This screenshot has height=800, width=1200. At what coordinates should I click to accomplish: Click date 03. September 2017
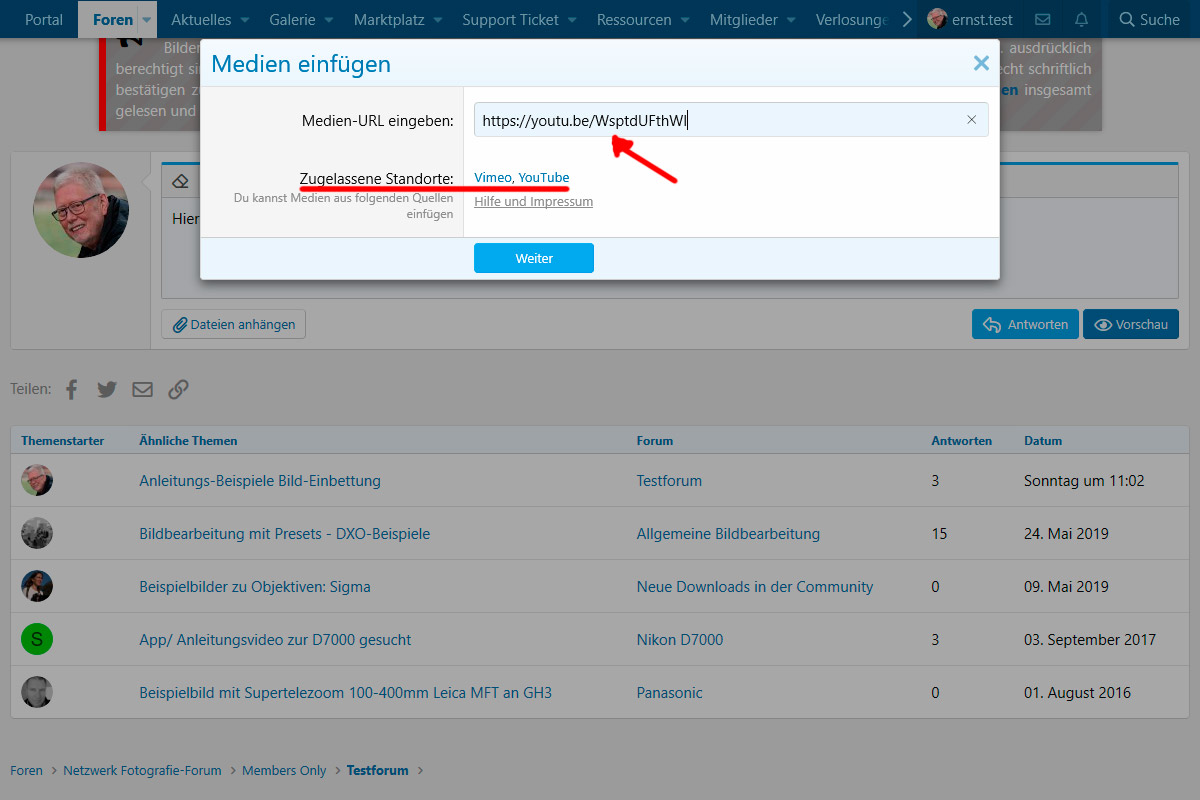pos(1090,639)
